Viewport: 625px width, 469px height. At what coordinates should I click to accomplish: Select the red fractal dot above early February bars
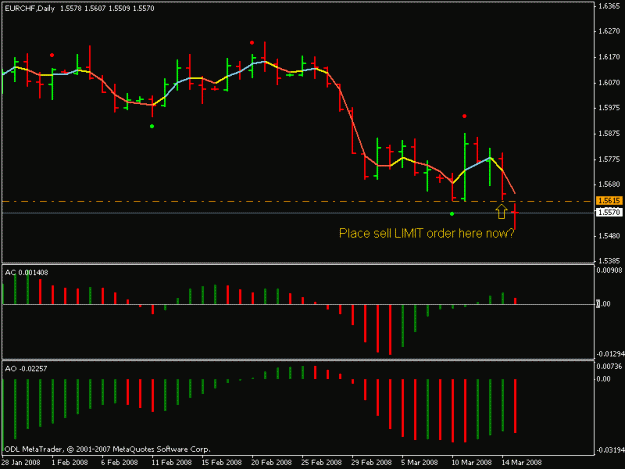tap(52, 55)
